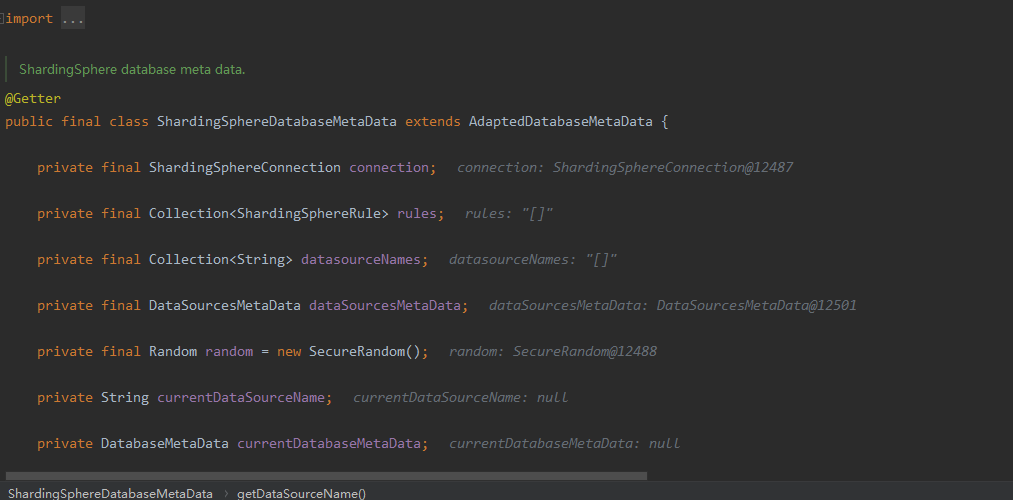Click the currentDataSourceName field name
The width and height of the screenshot is (1013, 500).
pyautogui.click(x=241, y=397)
